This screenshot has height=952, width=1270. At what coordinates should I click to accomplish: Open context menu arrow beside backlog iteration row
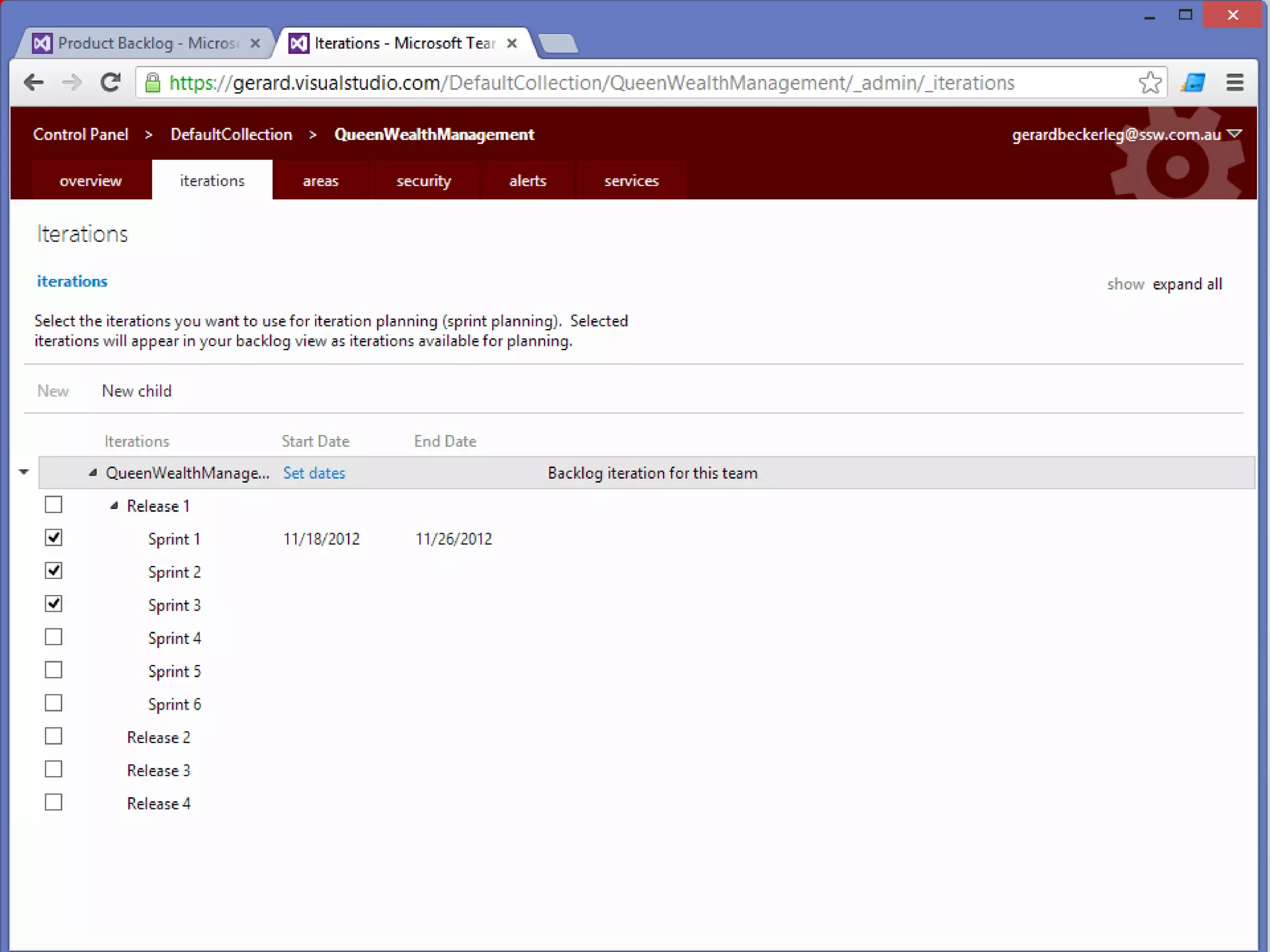[x=24, y=472]
